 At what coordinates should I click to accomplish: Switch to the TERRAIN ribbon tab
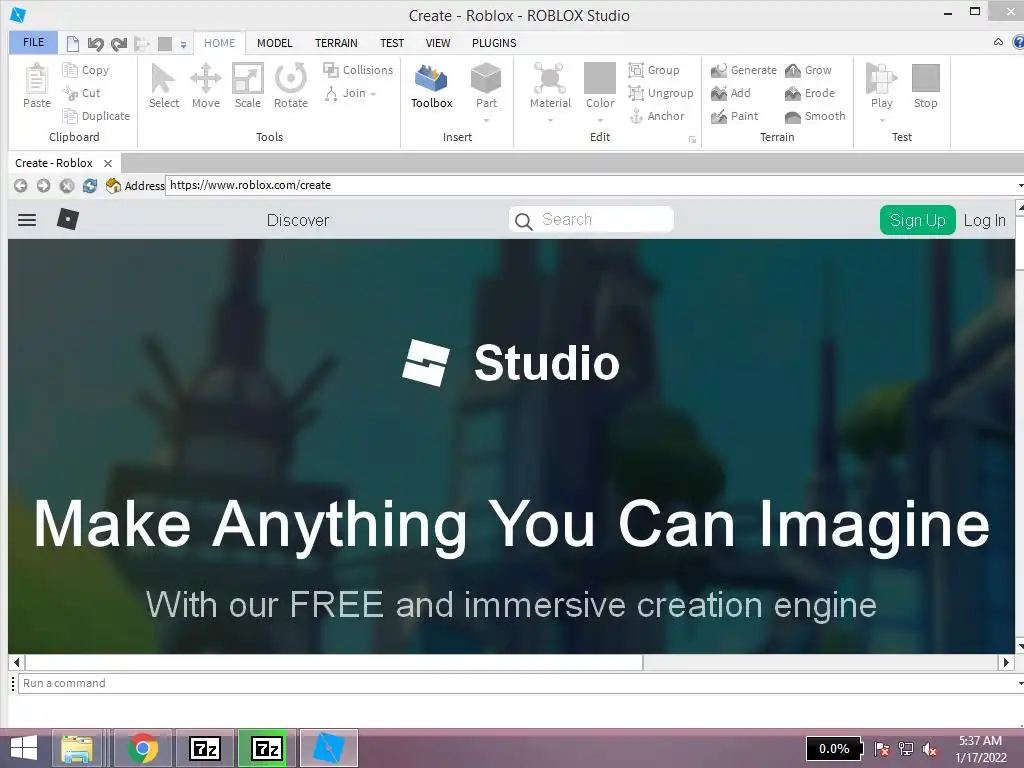click(x=336, y=43)
